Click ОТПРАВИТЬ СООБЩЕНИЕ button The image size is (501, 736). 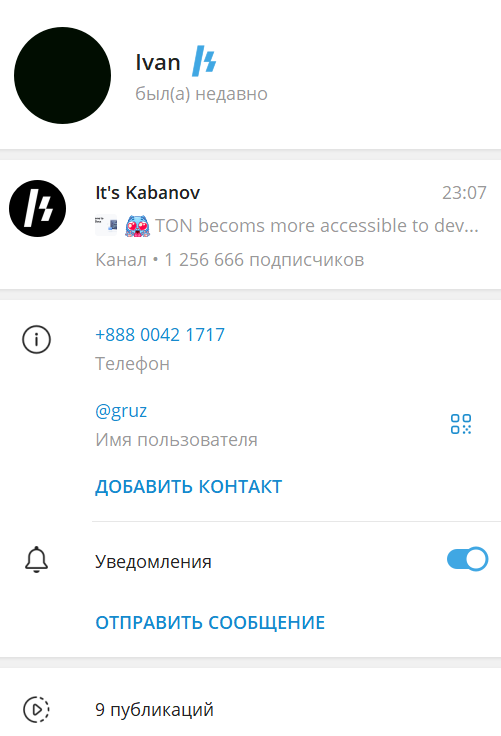(210, 623)
